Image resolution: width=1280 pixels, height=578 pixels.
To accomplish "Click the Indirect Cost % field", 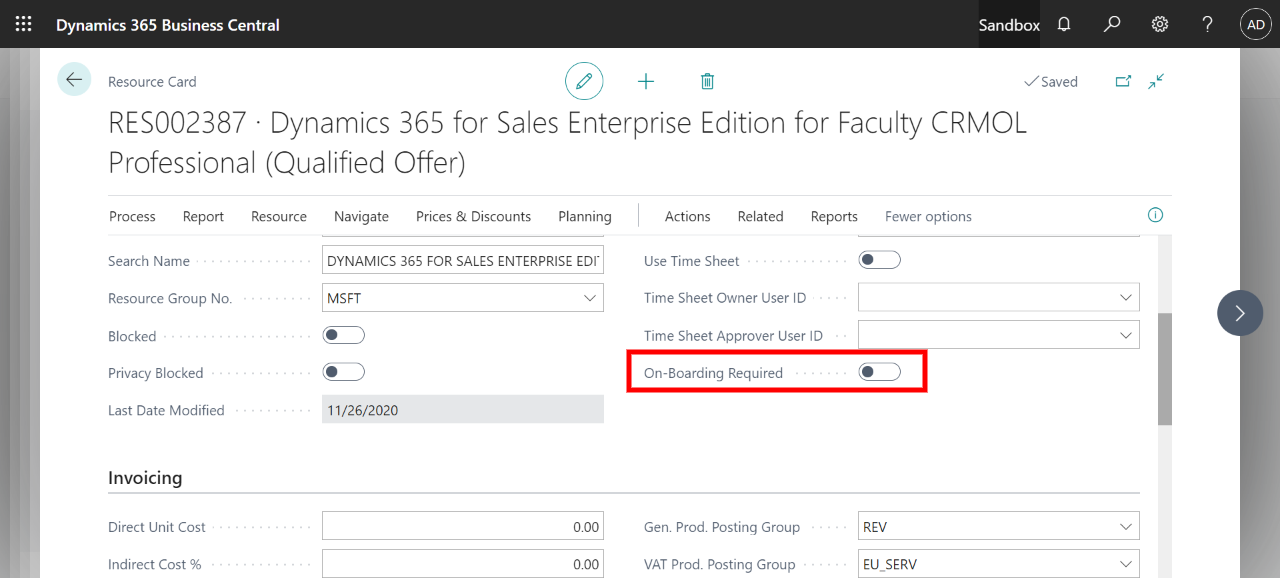I will (x=463, y=564).
